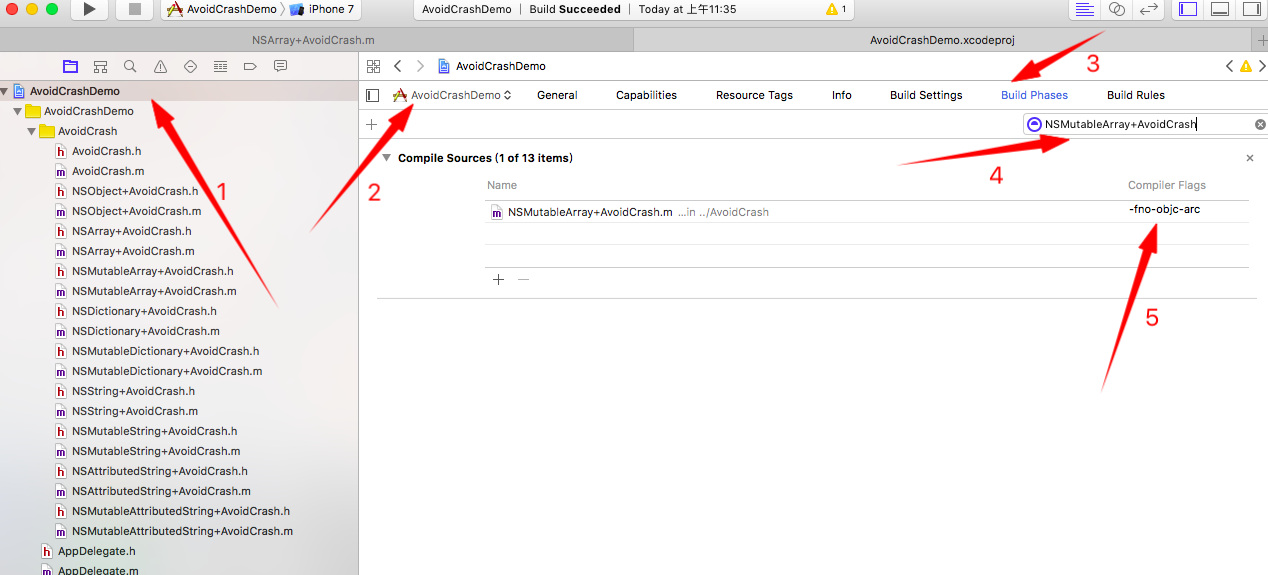The image size is (1268, 575).
Task: Switch to the Capabilities tab
Action: [646, 95]
